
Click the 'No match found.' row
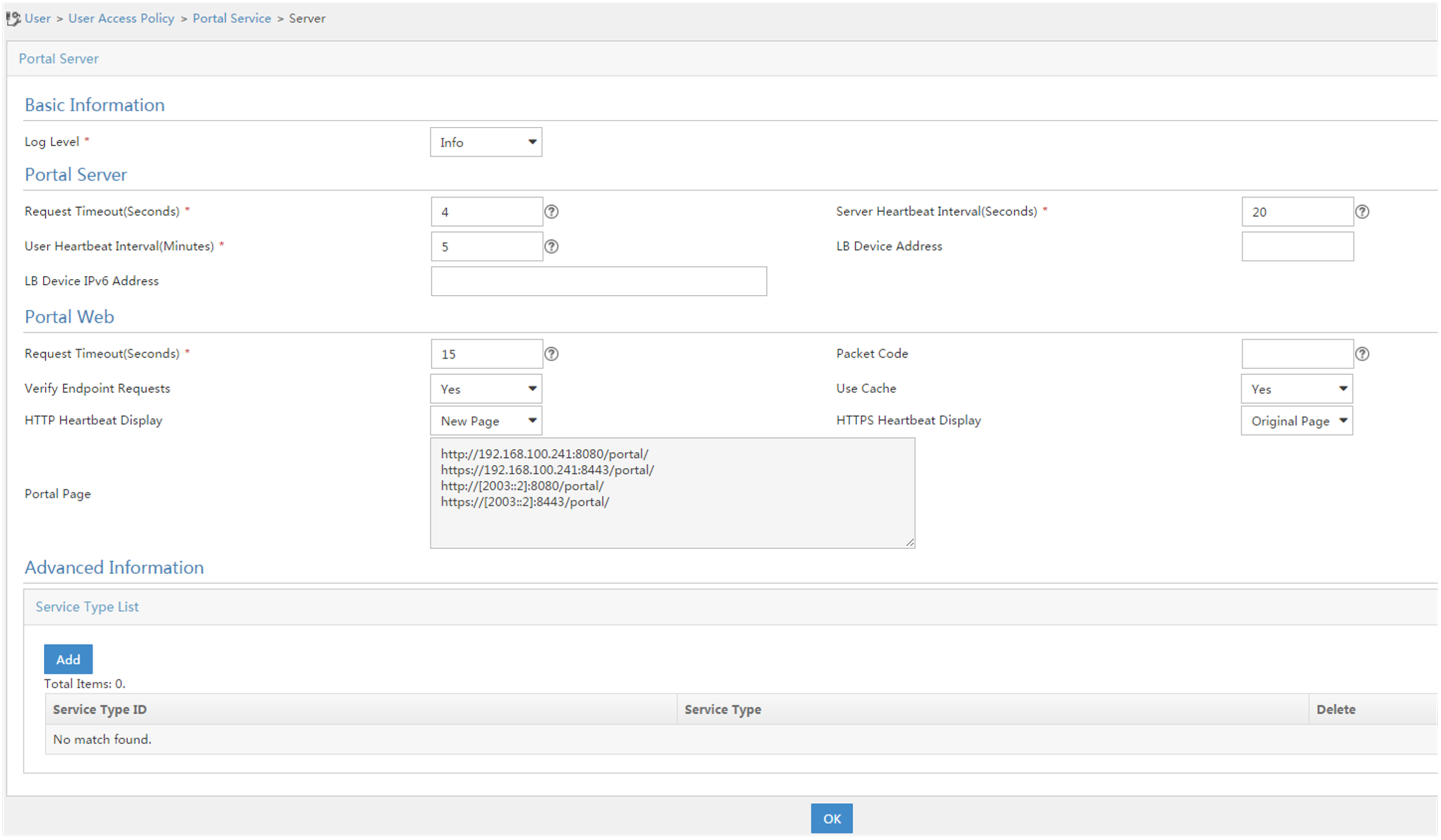point(741,740)
